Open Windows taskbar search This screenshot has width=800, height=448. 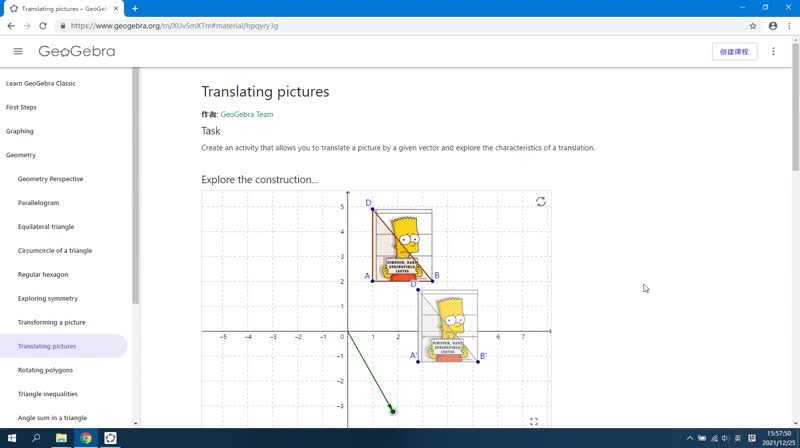coord(36,438)
